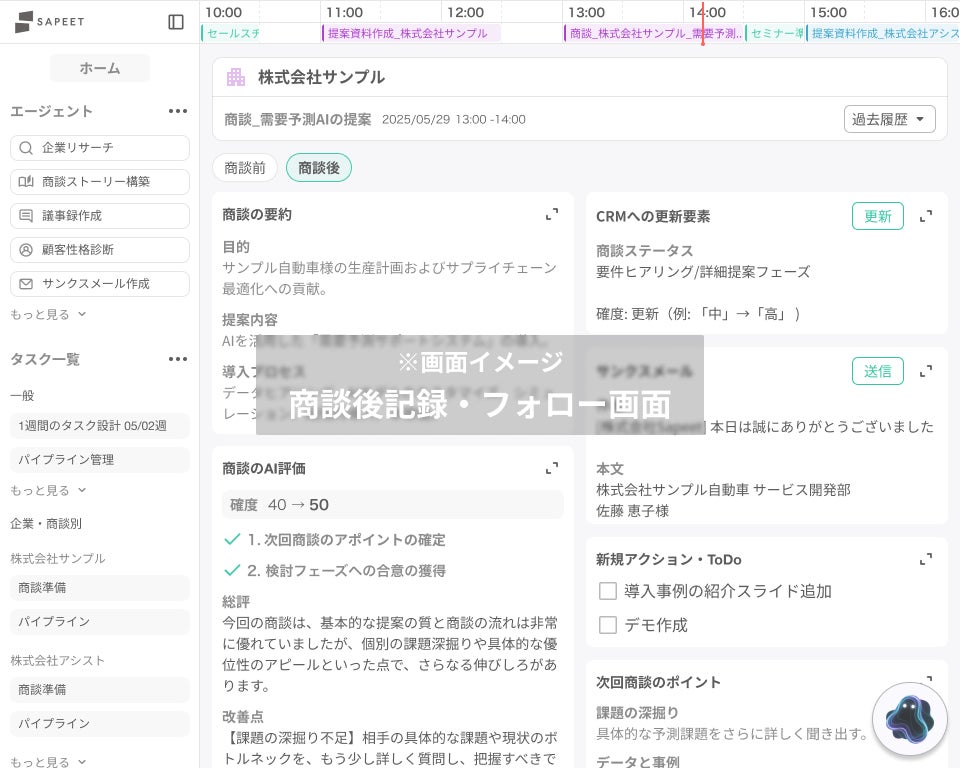Open the タスク一覧 three-dot menu
960x768 pixels.
[x=178, y=359]
